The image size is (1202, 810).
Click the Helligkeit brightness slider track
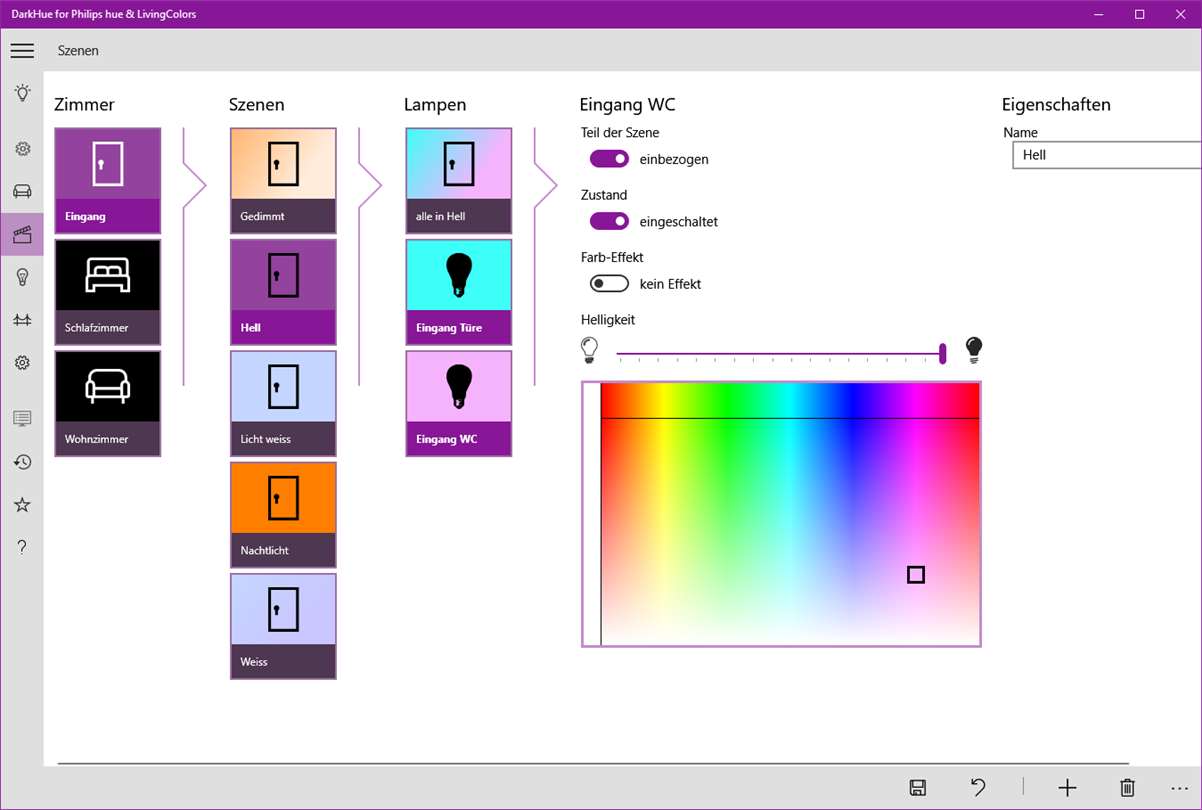pos(781,353)
